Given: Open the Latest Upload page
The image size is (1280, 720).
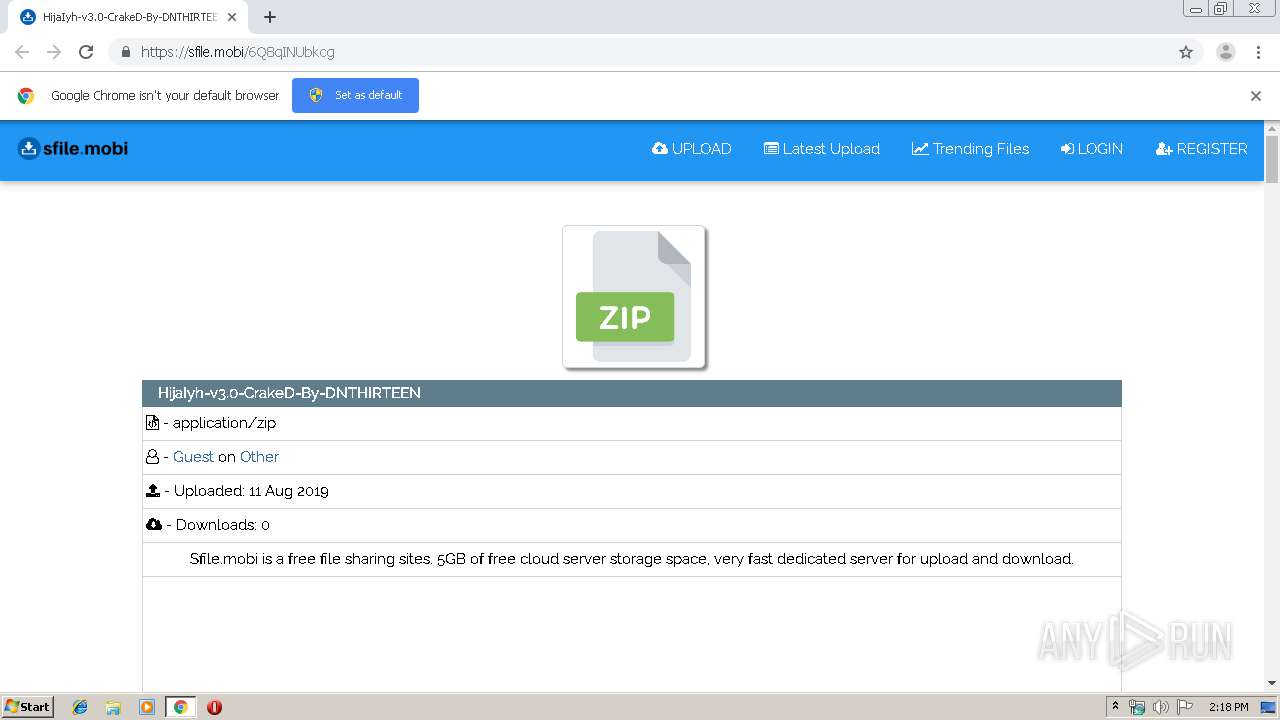Looking at the screenshot, I should pyautogui.click(x=822, y=149).
